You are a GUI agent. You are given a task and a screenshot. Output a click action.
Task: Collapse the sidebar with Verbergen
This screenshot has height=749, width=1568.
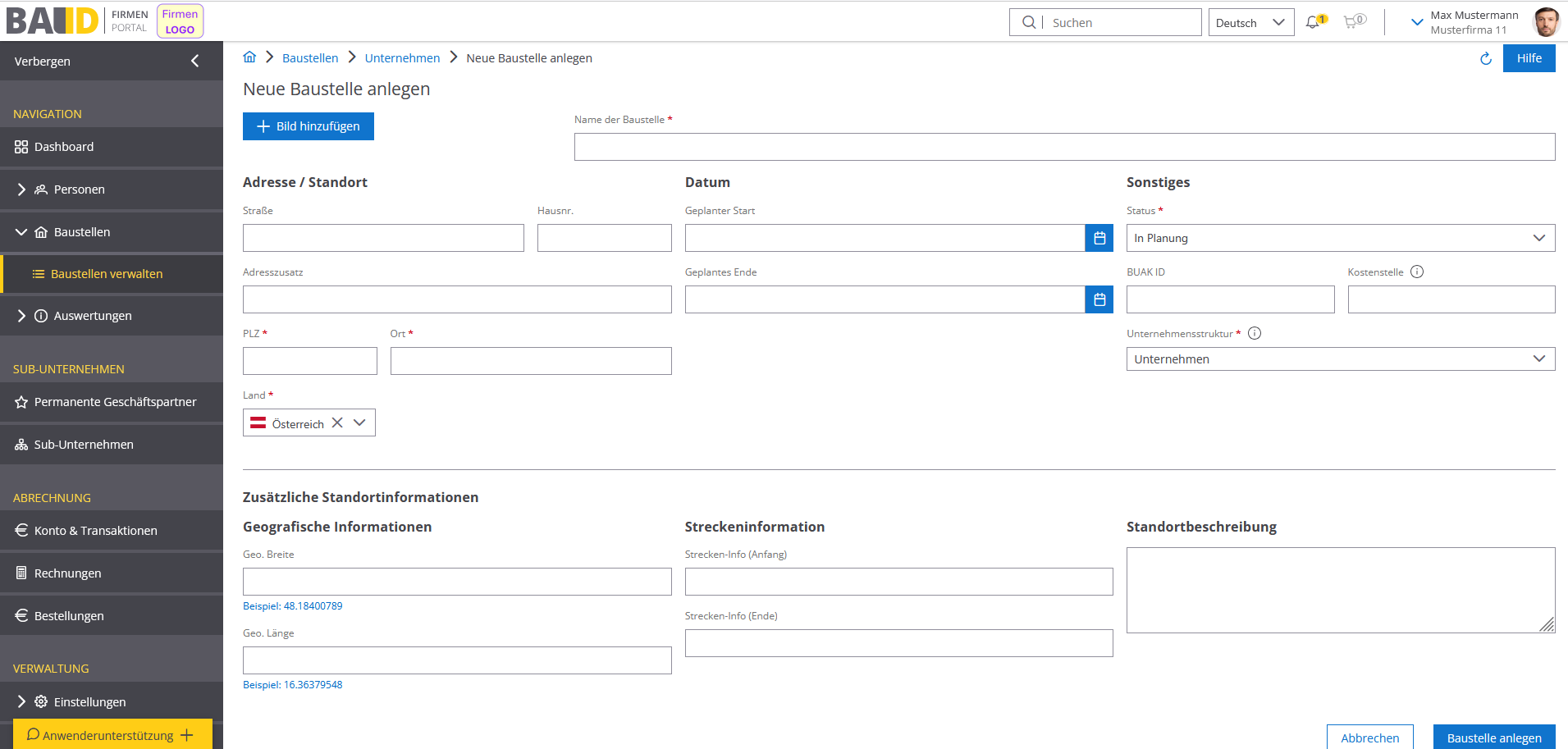[x=194, y=61]
